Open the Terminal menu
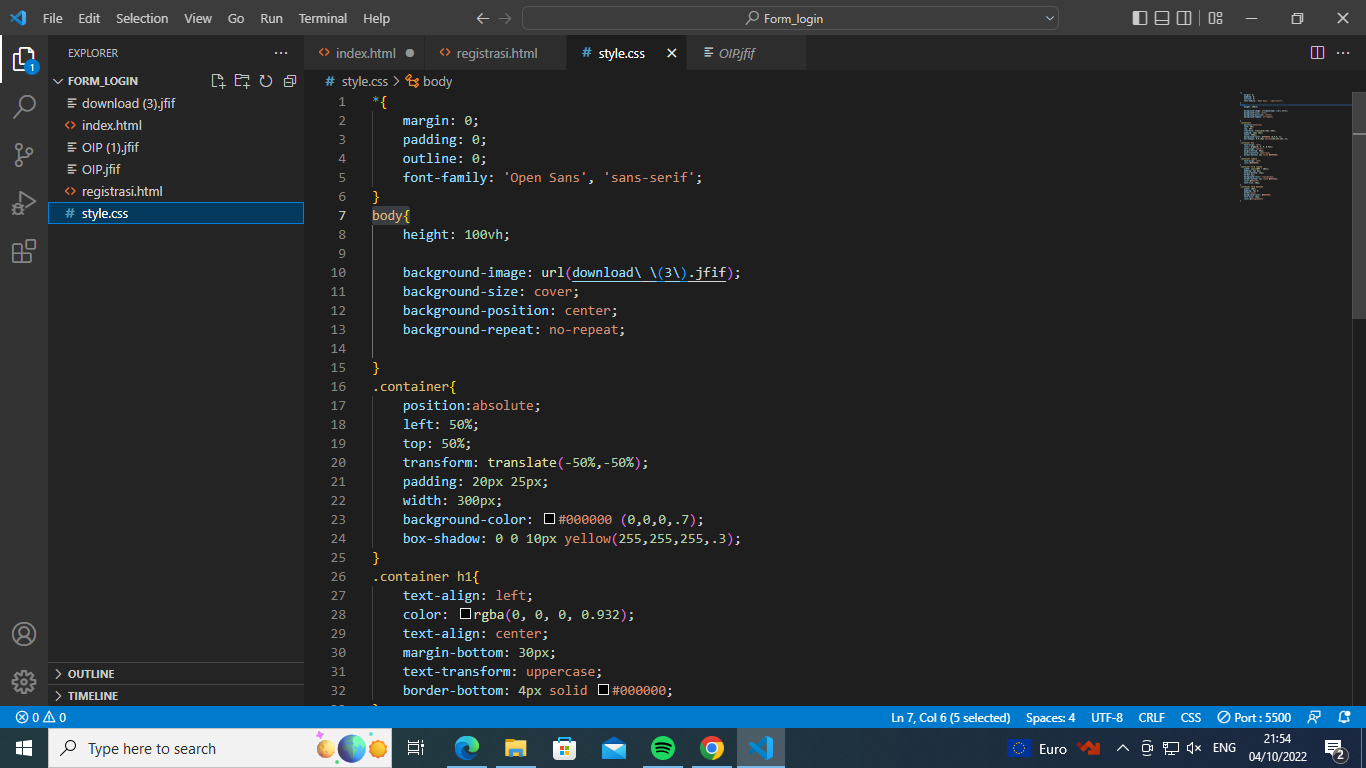 pyautogui.click(x=323, y=18)
